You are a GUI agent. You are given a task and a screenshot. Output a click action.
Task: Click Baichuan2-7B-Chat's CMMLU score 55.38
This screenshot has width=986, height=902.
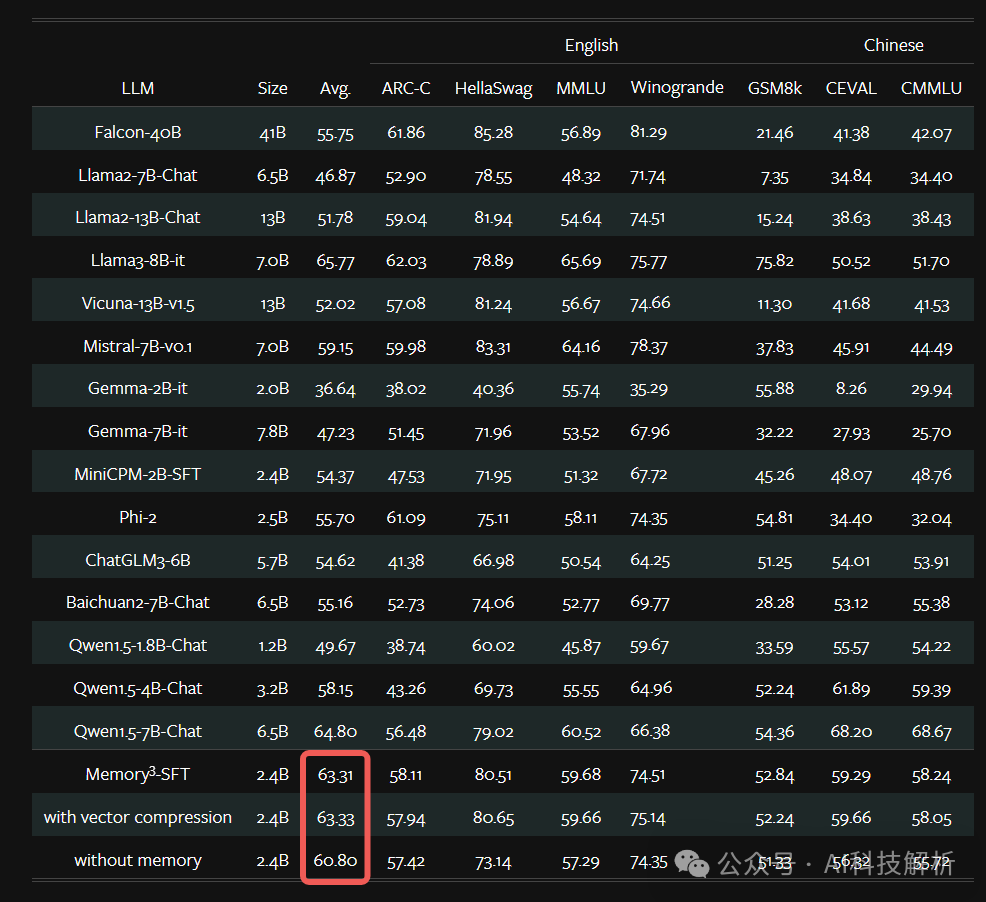931,604
